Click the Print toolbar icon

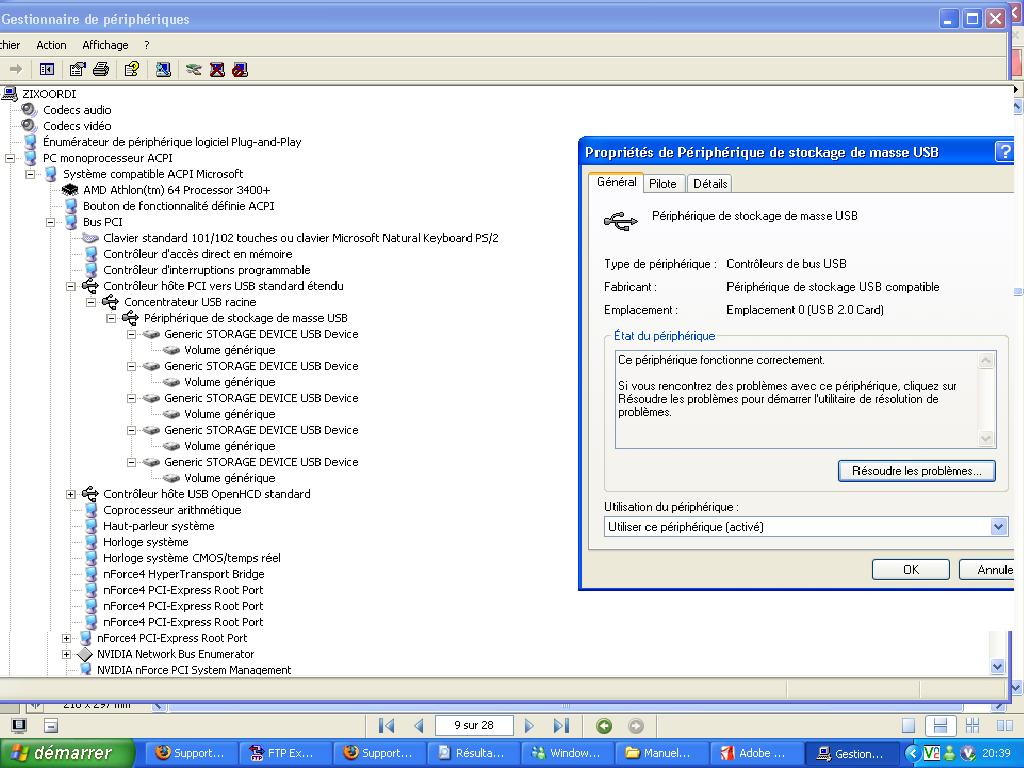101,69
